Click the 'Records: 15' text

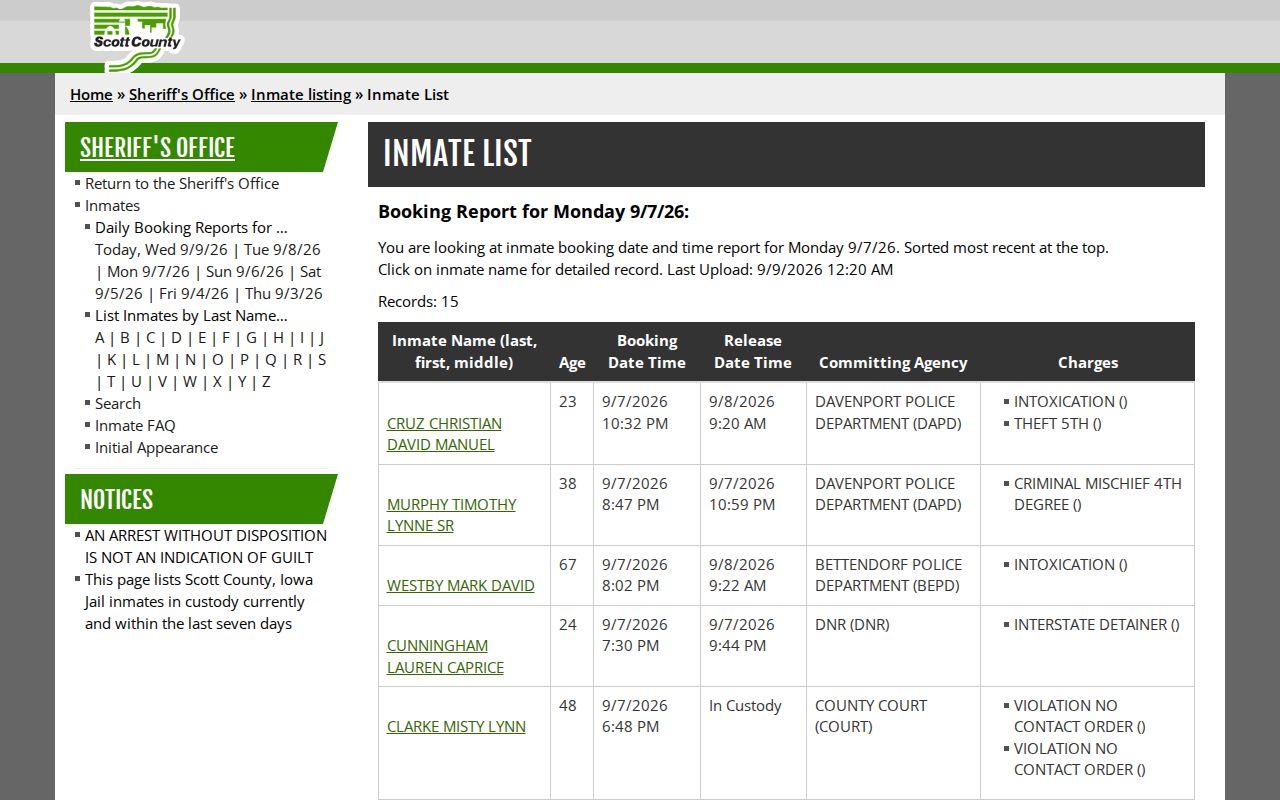click(418, 301)
